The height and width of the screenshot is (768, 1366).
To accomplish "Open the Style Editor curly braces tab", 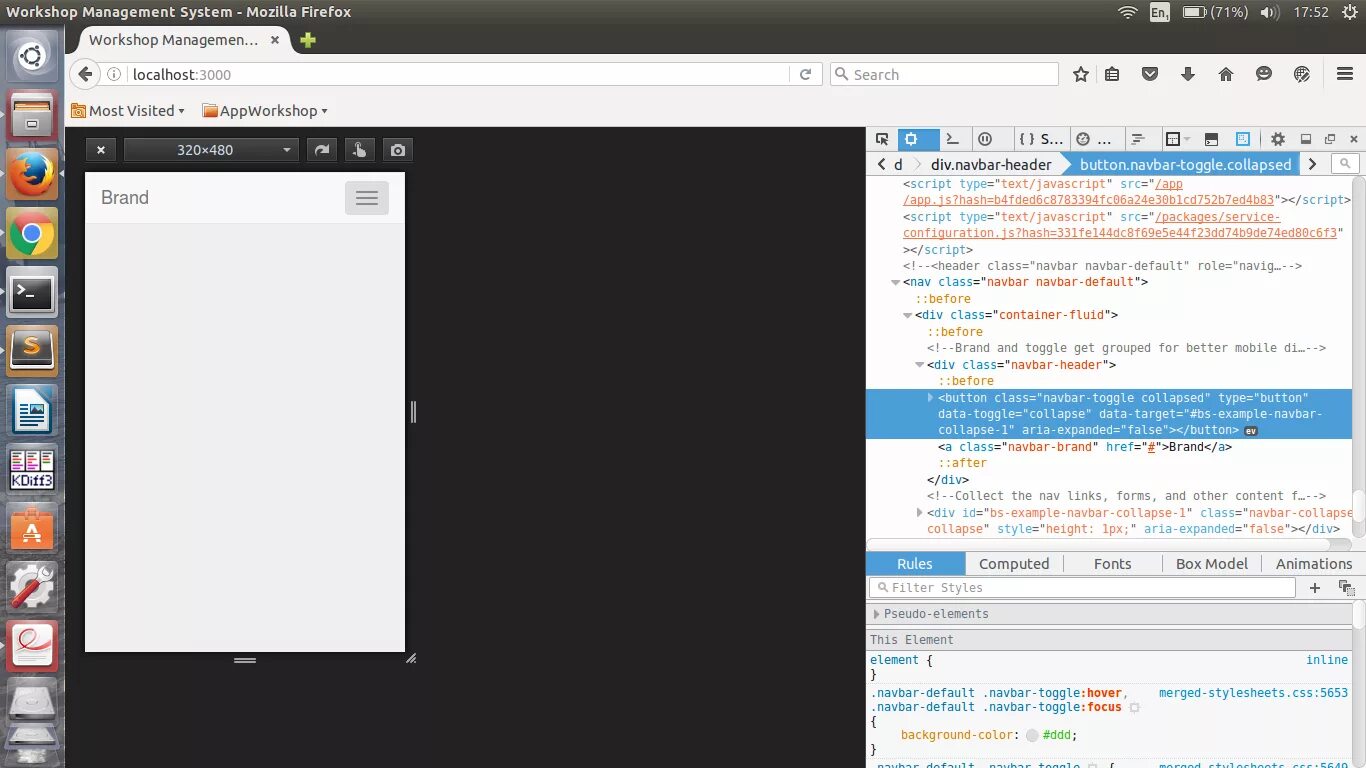I will click(x=1040, y=139).
